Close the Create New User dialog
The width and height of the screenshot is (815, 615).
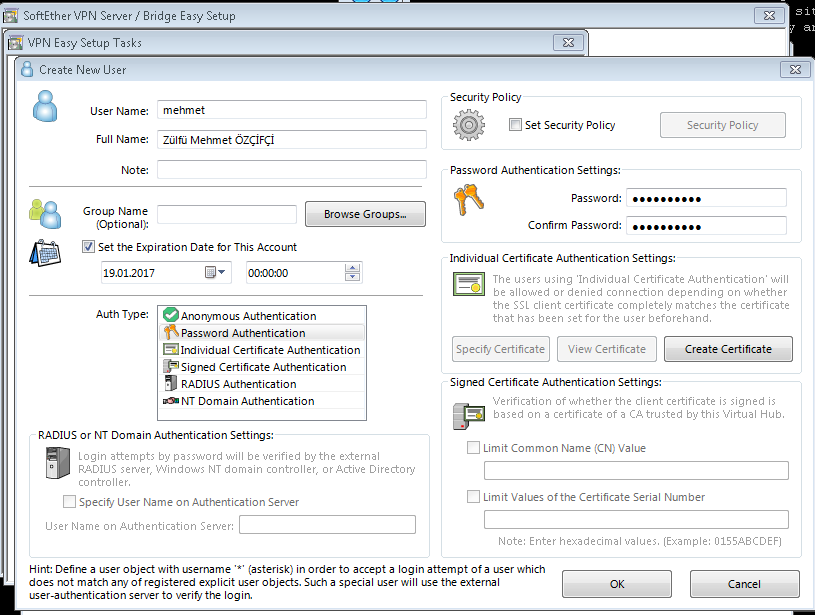[x=795, y=69]
